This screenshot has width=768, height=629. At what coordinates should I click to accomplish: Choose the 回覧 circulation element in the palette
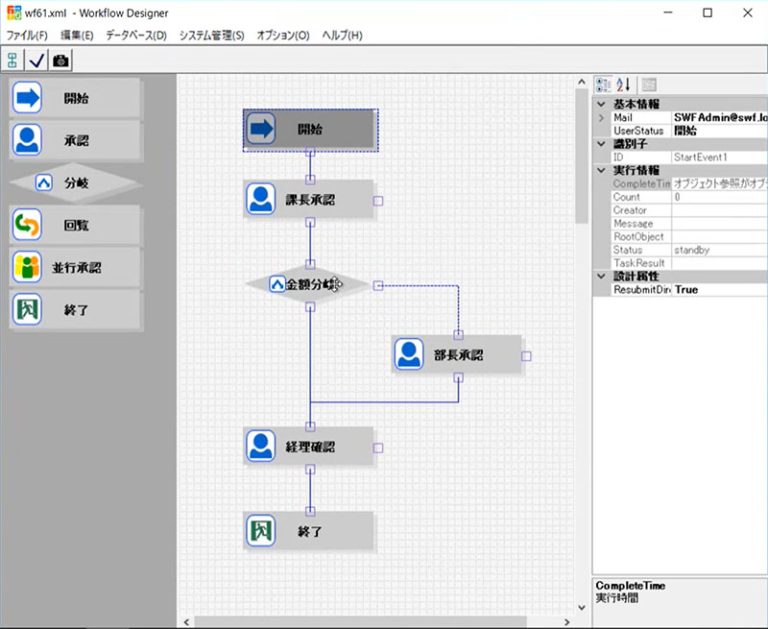click(75, 226)
